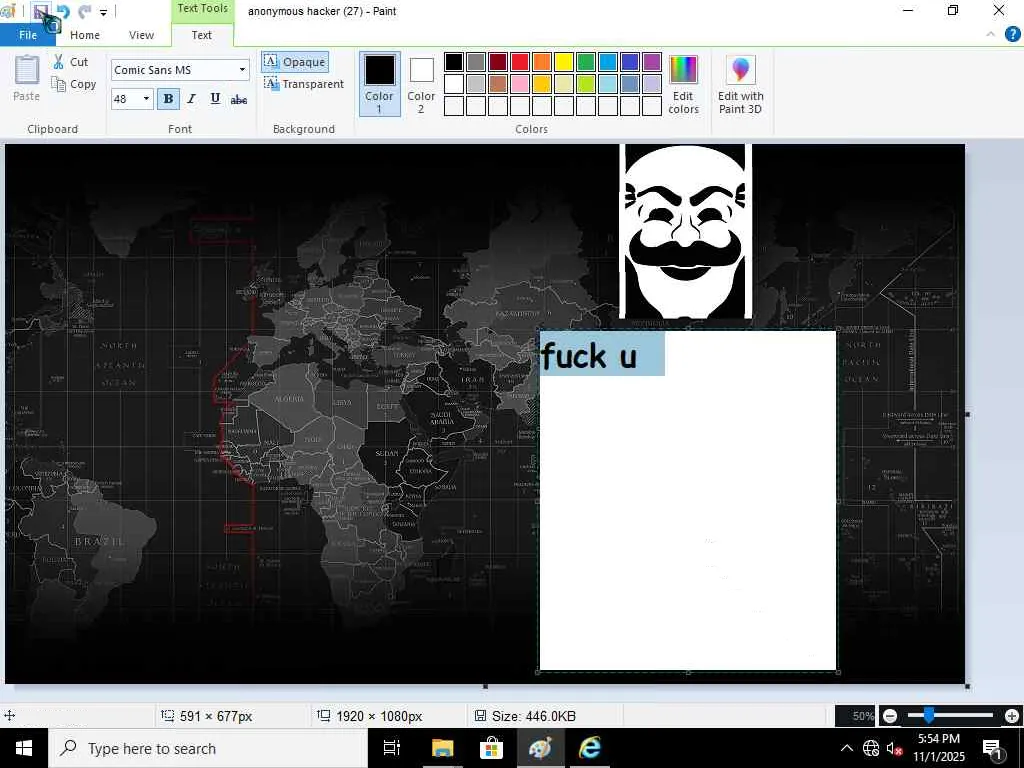Screen dimensions: 1024x768
Task: Select Color 1 foreground box
Action: pyautogui.click(x=379, y=84)
